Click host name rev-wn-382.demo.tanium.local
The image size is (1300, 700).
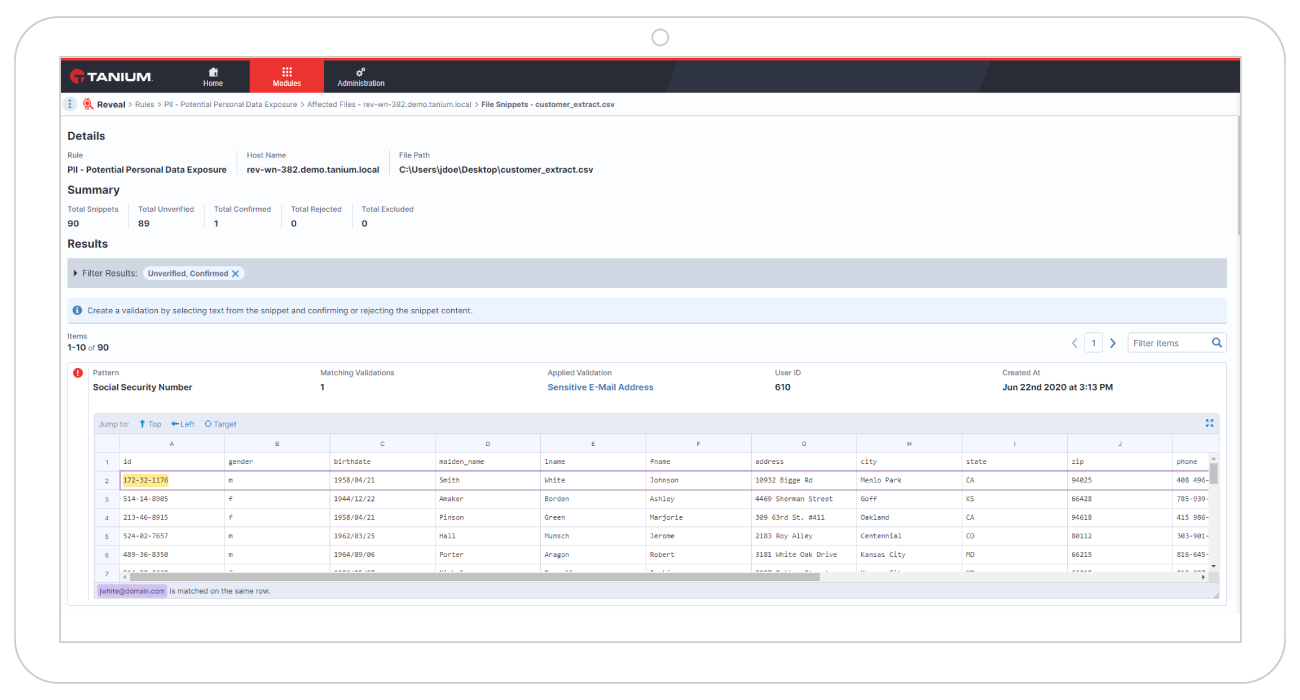click(313, 170)
